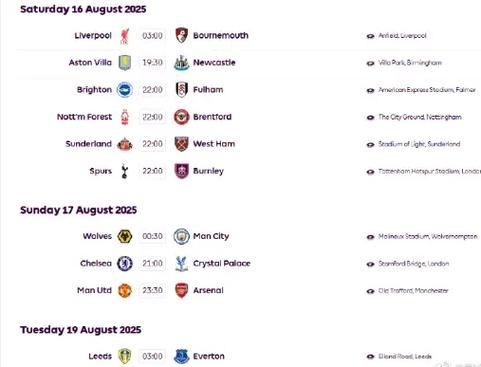
Task: Click eye icon beside Anfield, Liverpool
Action: [370, 36]
